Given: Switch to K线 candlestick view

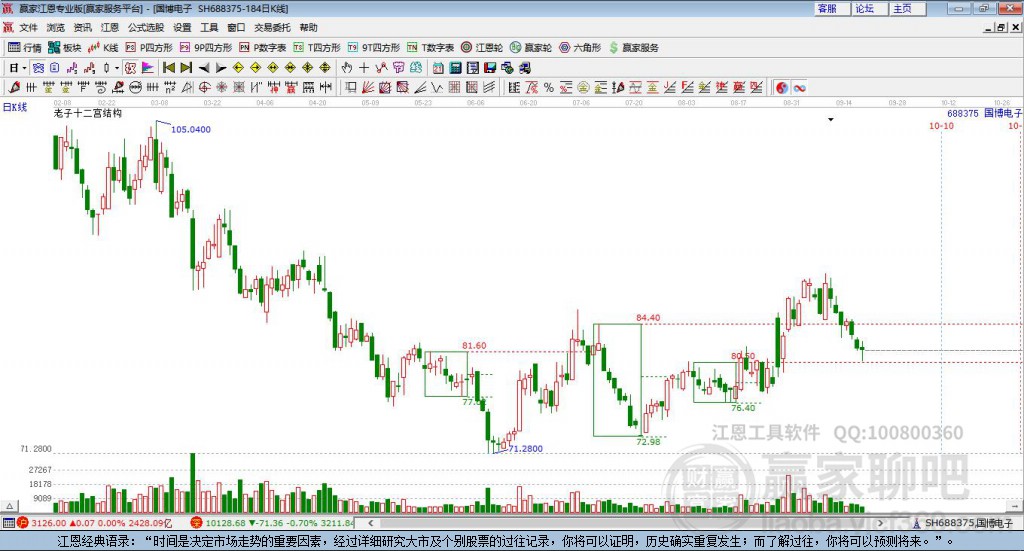Looking at the screenshot, I should 103,48.
